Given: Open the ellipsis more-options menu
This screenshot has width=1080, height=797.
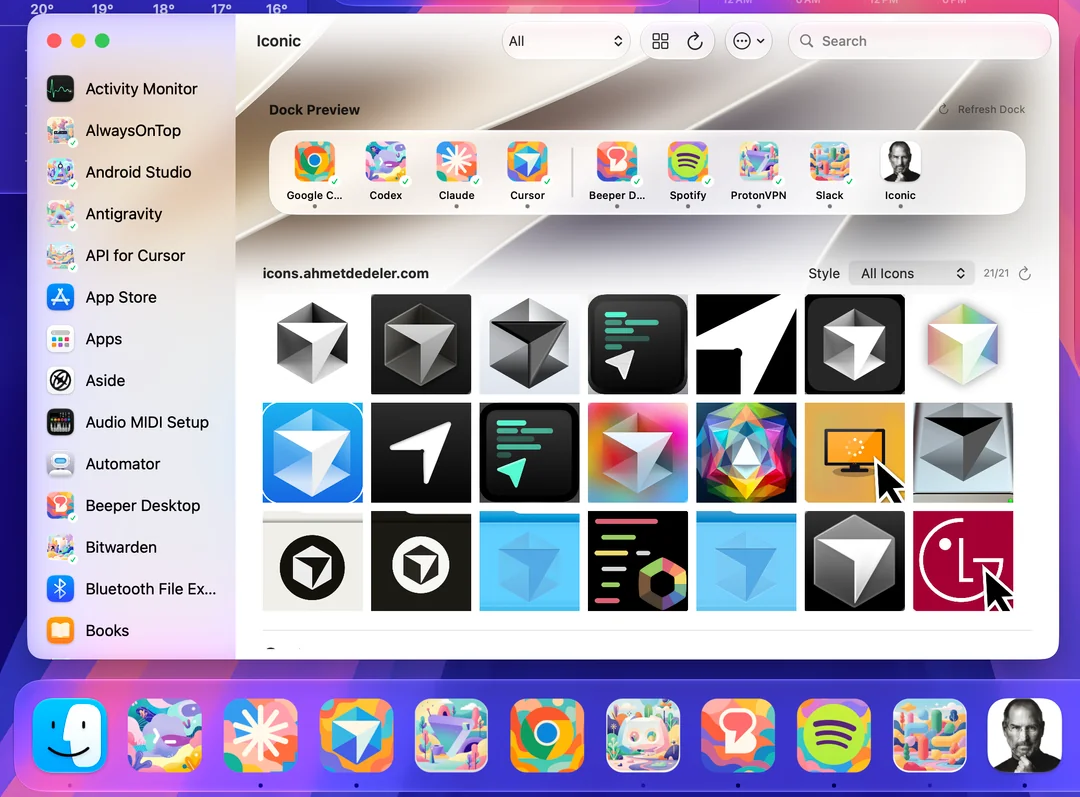Looking at the screenshot, I should click(x=748, y=41).
